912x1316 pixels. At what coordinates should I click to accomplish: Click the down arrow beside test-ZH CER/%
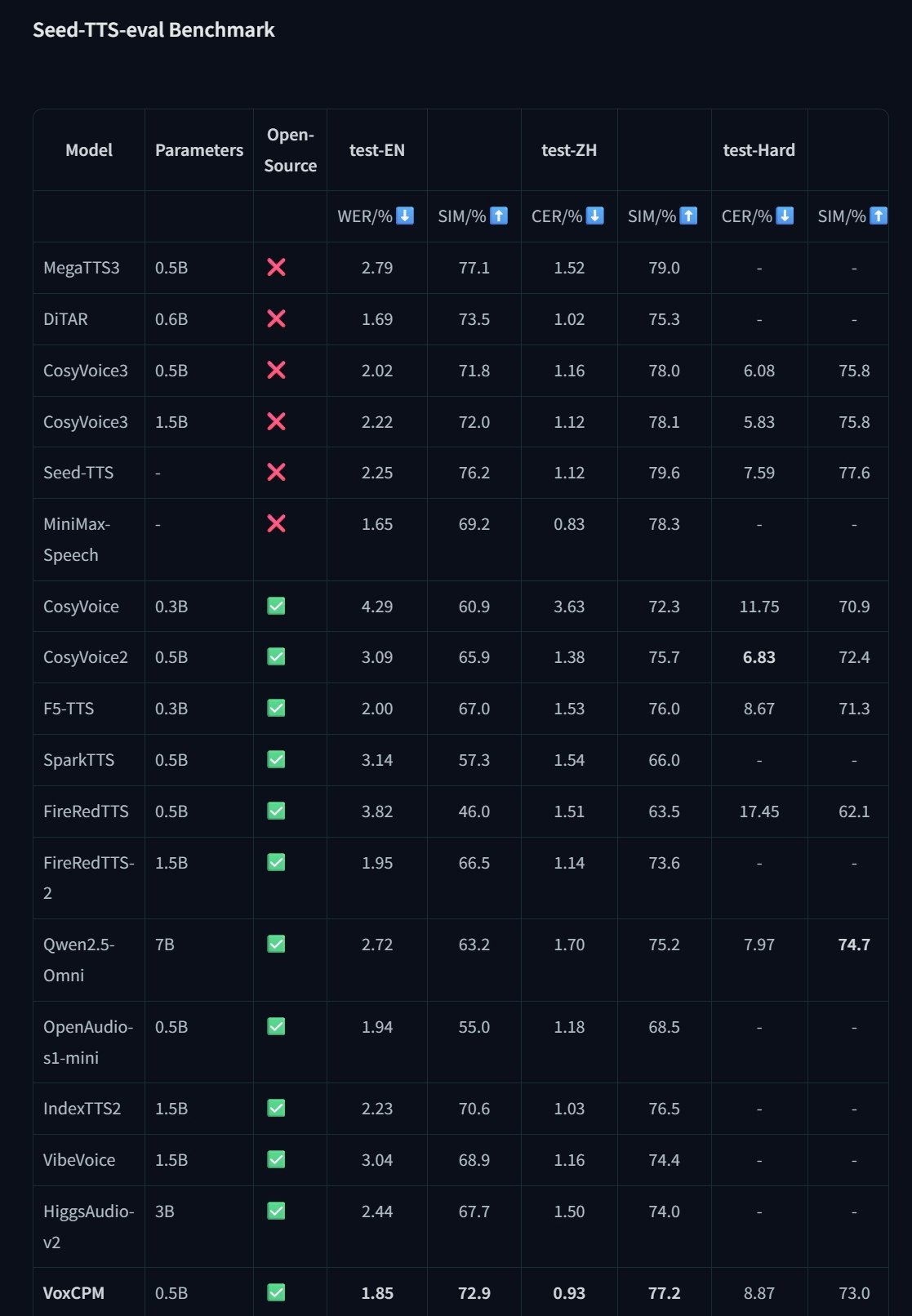(x=595, y=216)
